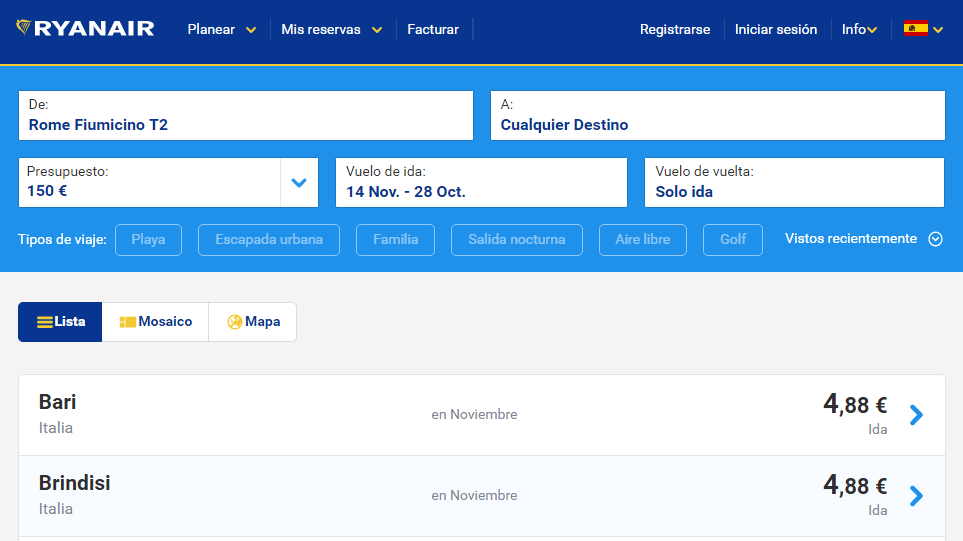The image size is (963, 541).
Task: Click the Bari destination name
Action: coord(58,402)
